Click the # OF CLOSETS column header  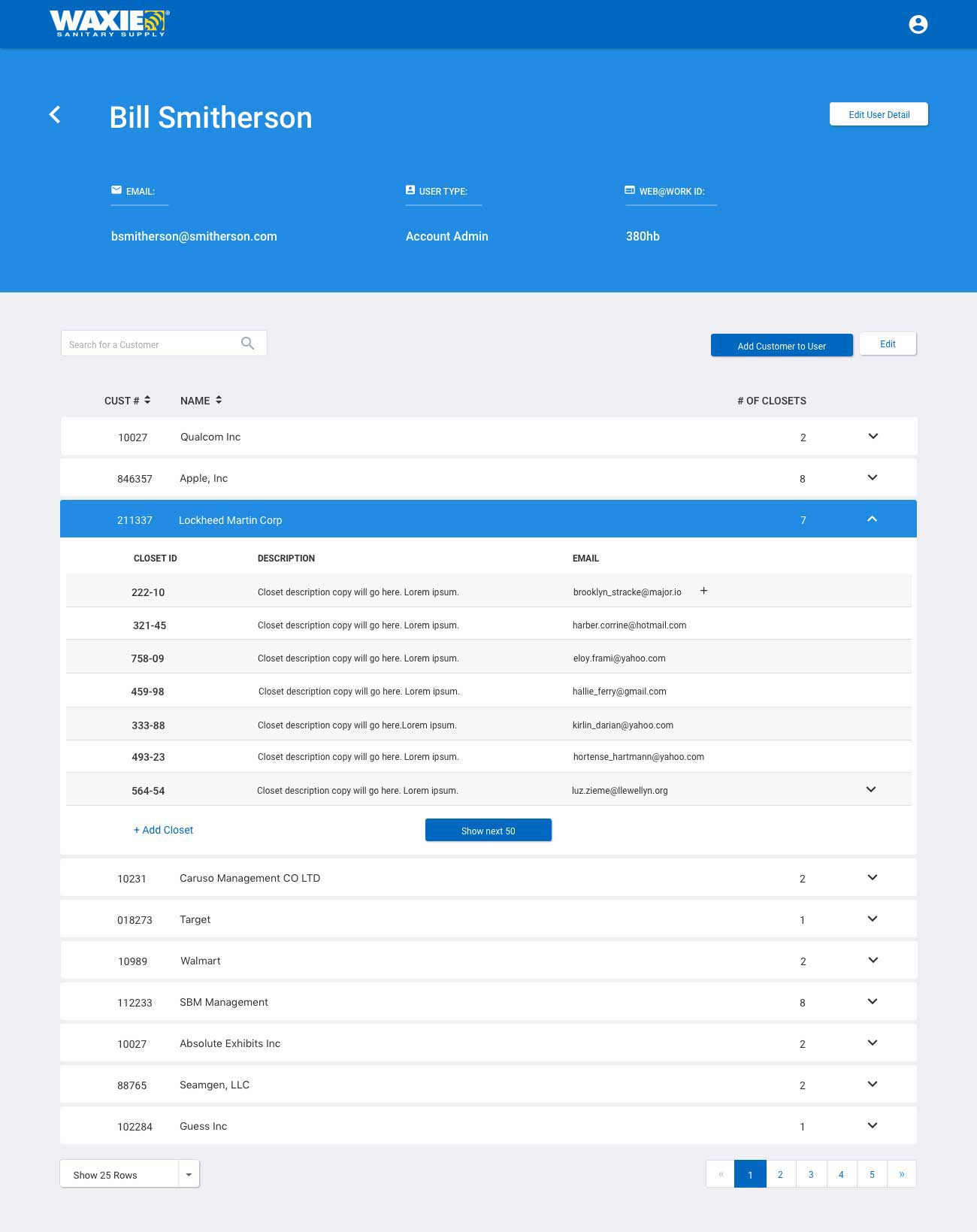pyautogui.click(x=772, y=401)
